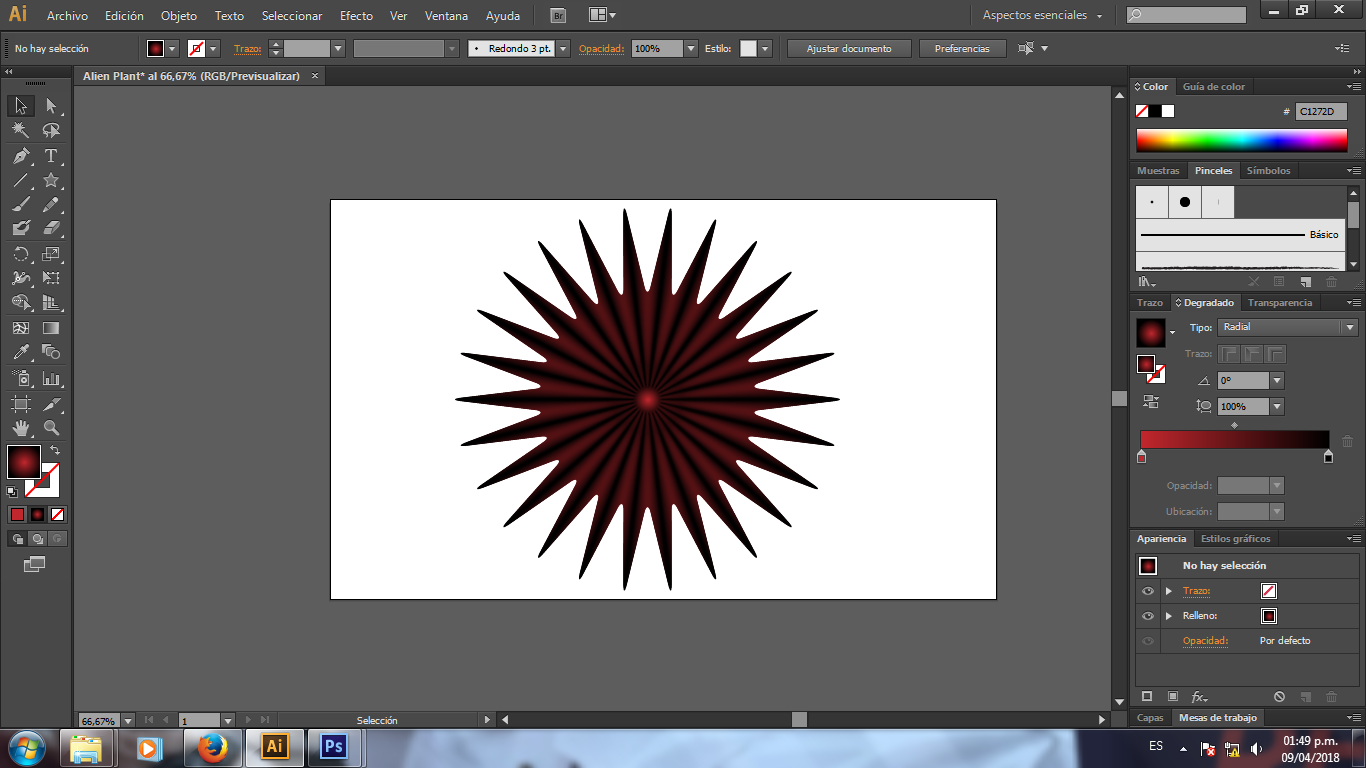The width and height of the screenshot is (1366, 768).
Task: Click the Opacidad link in Apariencia panel
Action: pos(1205,641)
